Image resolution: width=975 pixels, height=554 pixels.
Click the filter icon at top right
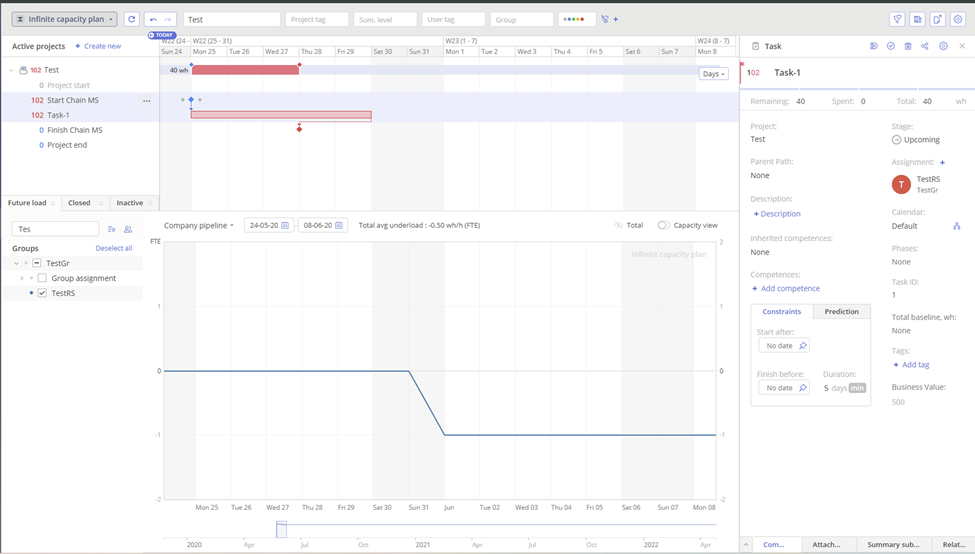[897, 19]
